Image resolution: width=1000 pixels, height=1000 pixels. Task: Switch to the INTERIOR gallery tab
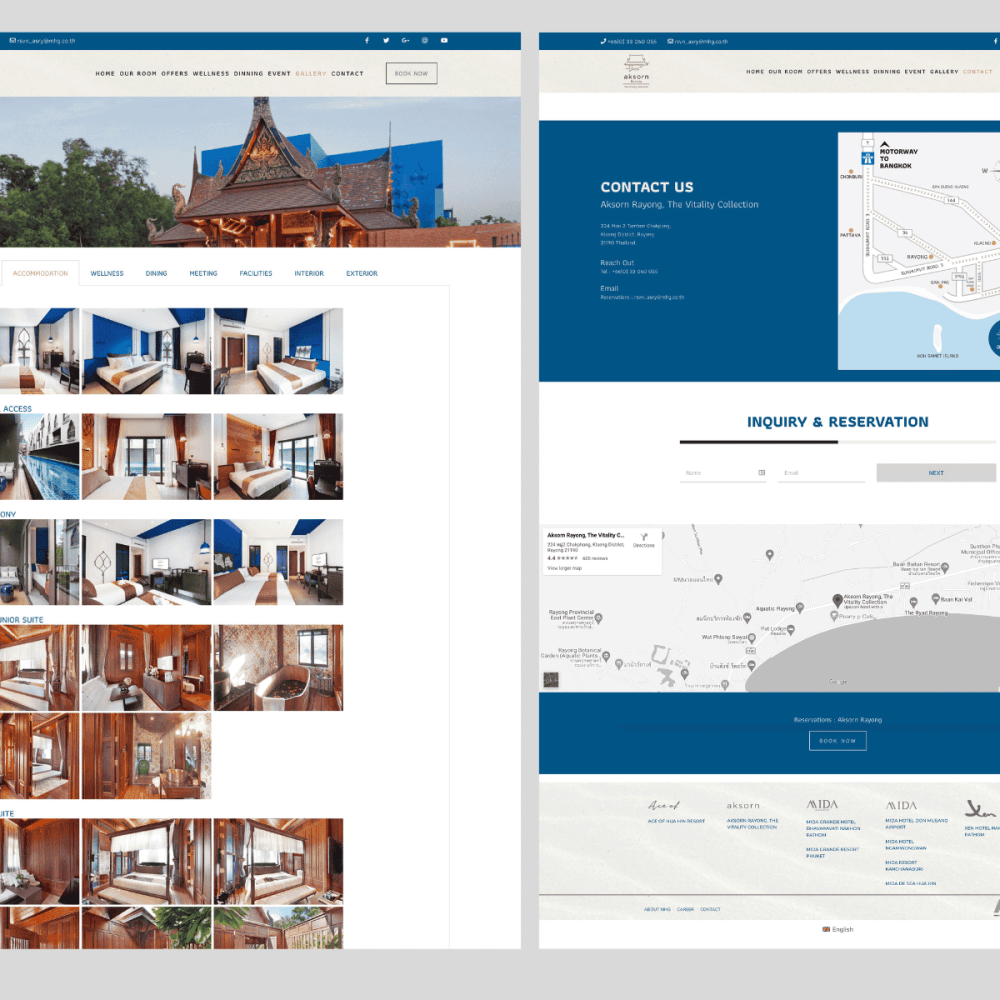pyautogui.click(x=309, y=273)
